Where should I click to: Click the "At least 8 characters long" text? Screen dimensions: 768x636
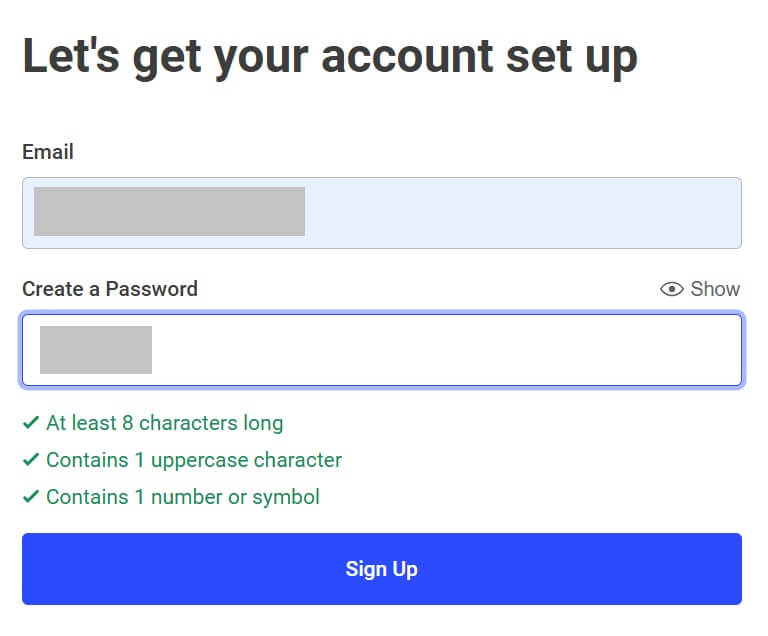click(x=165, y=423)
